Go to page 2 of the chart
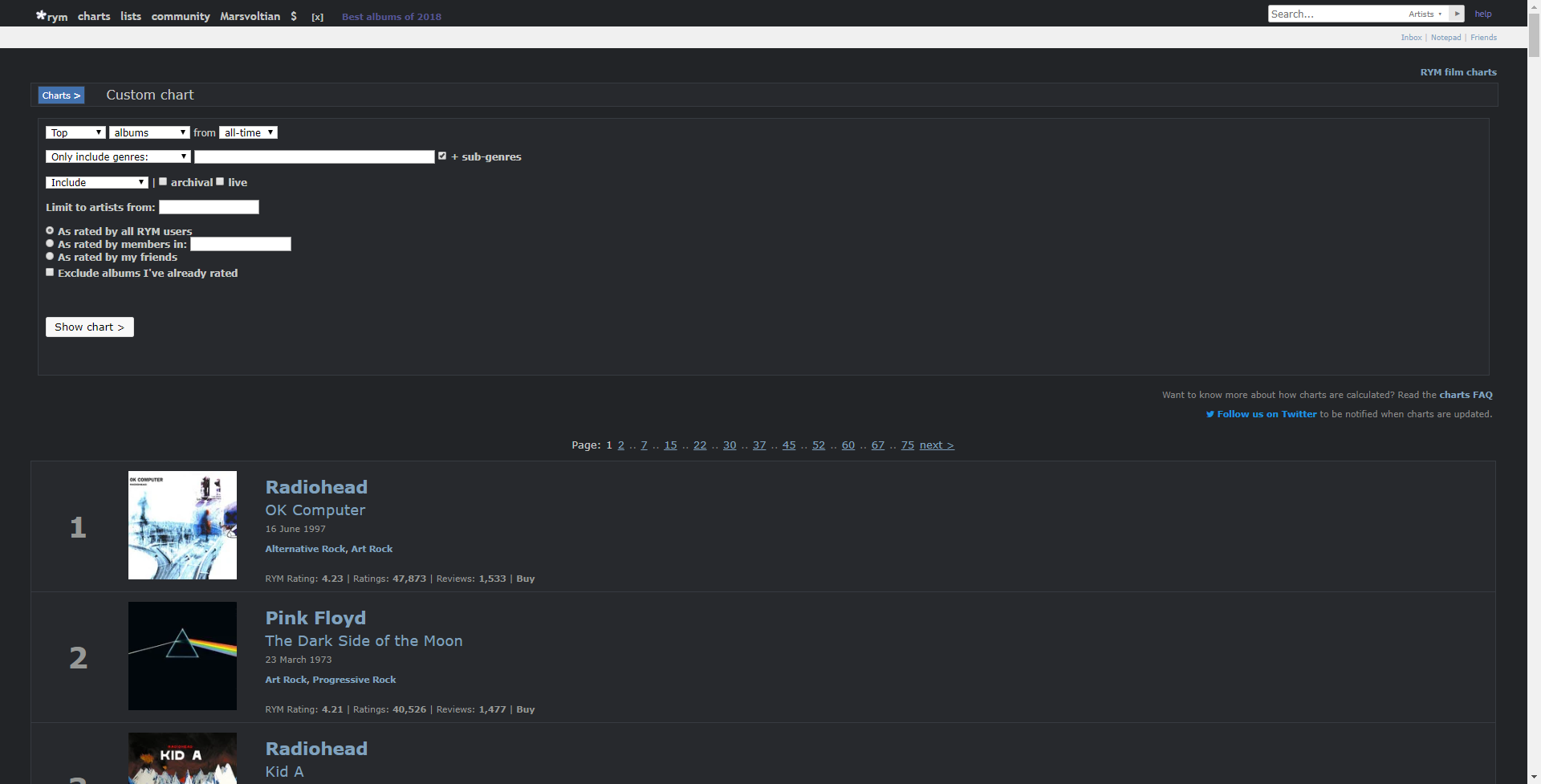Screen dimensions: 1541x784 (621, 445)
